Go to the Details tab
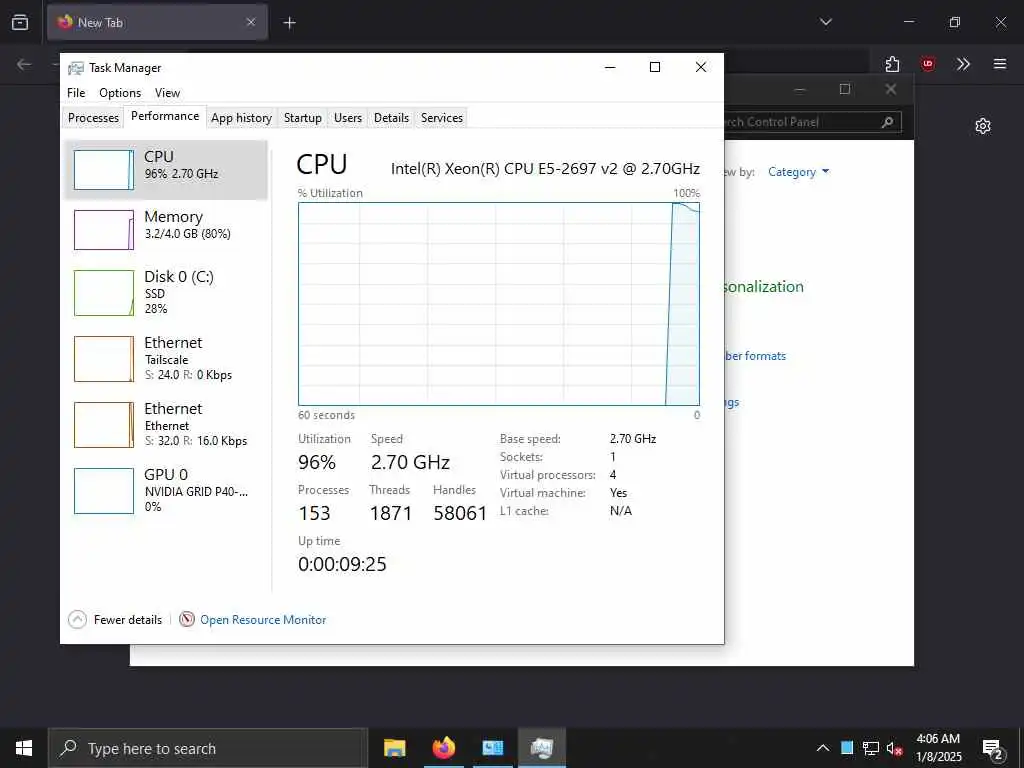 click(391, 118)
